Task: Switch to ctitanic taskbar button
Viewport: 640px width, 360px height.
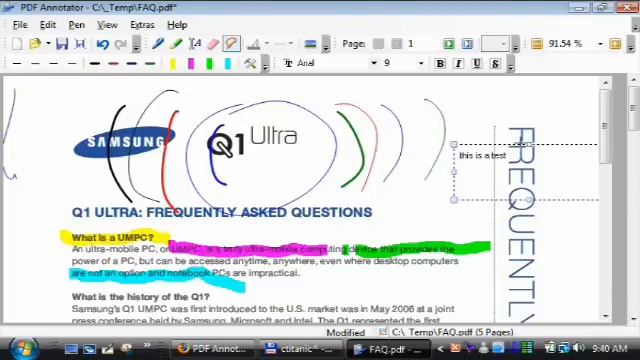Action: 300,349
